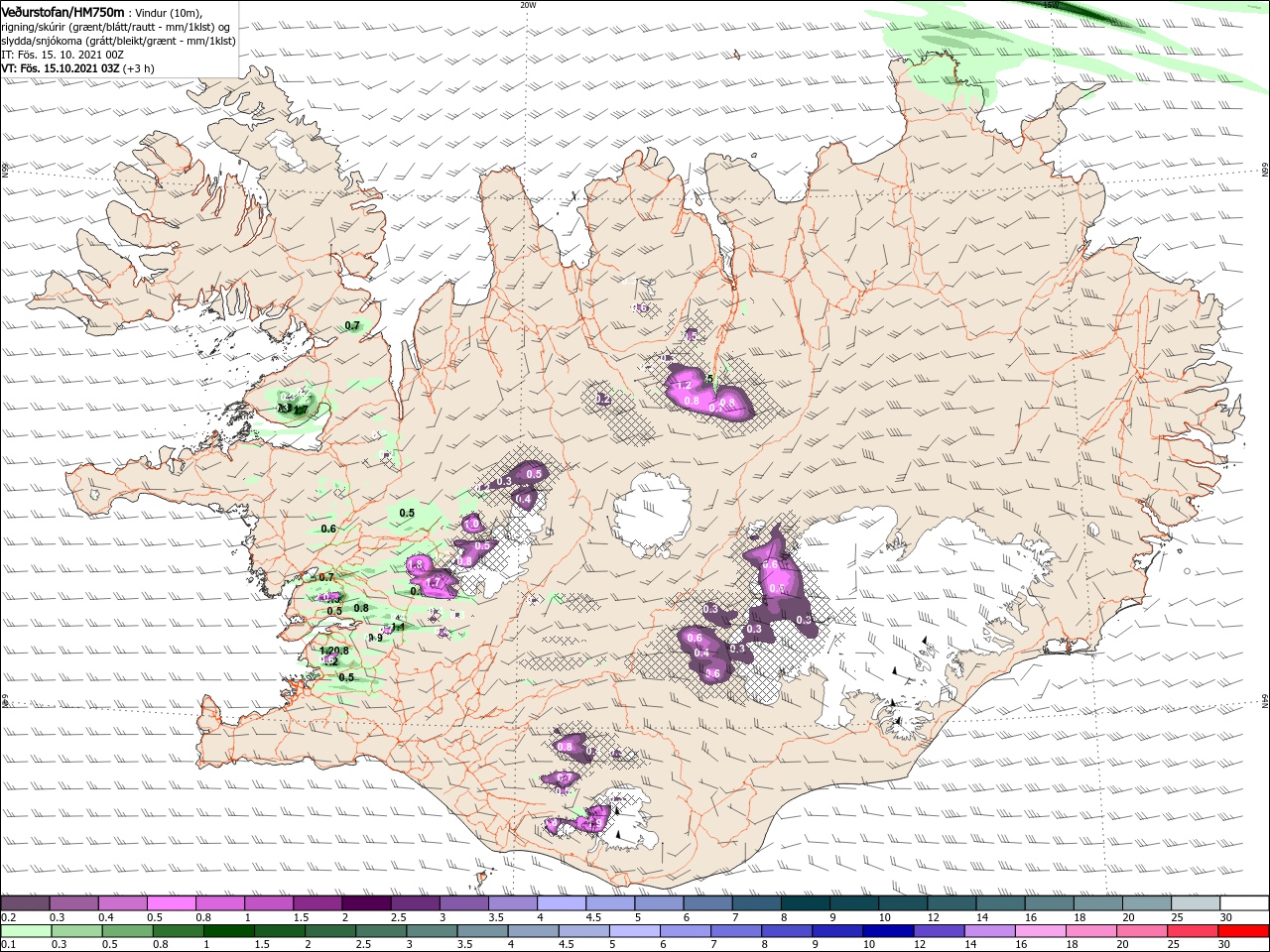Viewport: 1270px width, 952px height.
Task: Select the 14 gray-teal swatch in upper scale
Action: pos(1001,903)
